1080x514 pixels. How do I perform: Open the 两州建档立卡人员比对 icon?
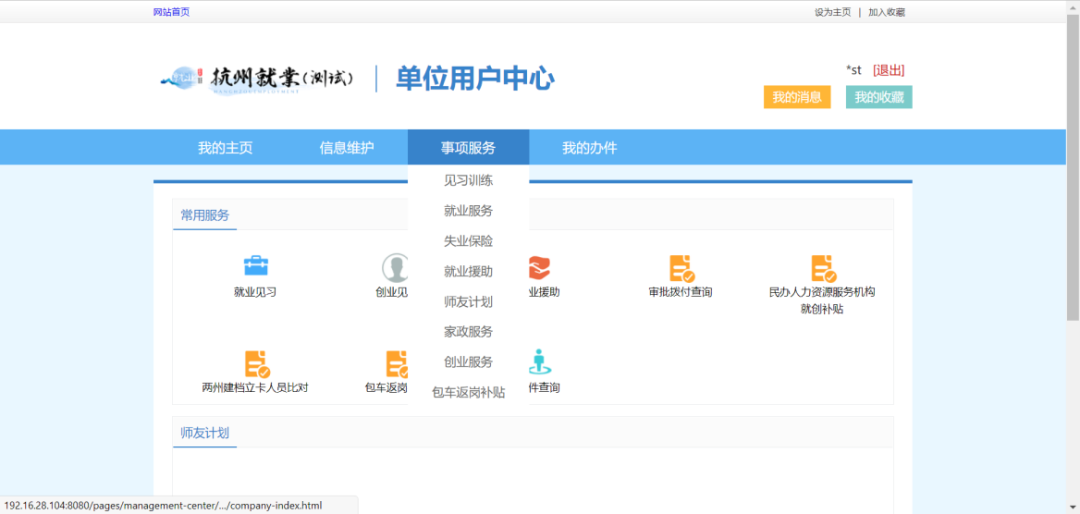coord(256,363)
